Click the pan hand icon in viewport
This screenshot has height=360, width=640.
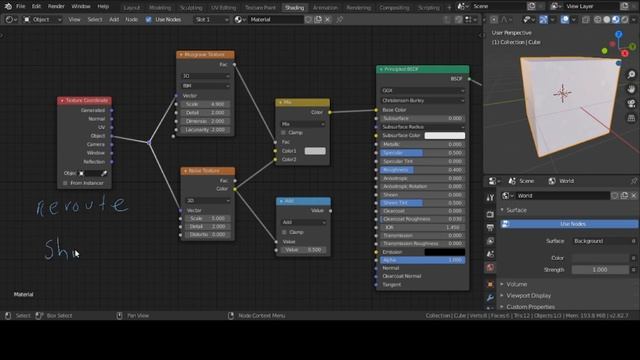tap(631, 89)
